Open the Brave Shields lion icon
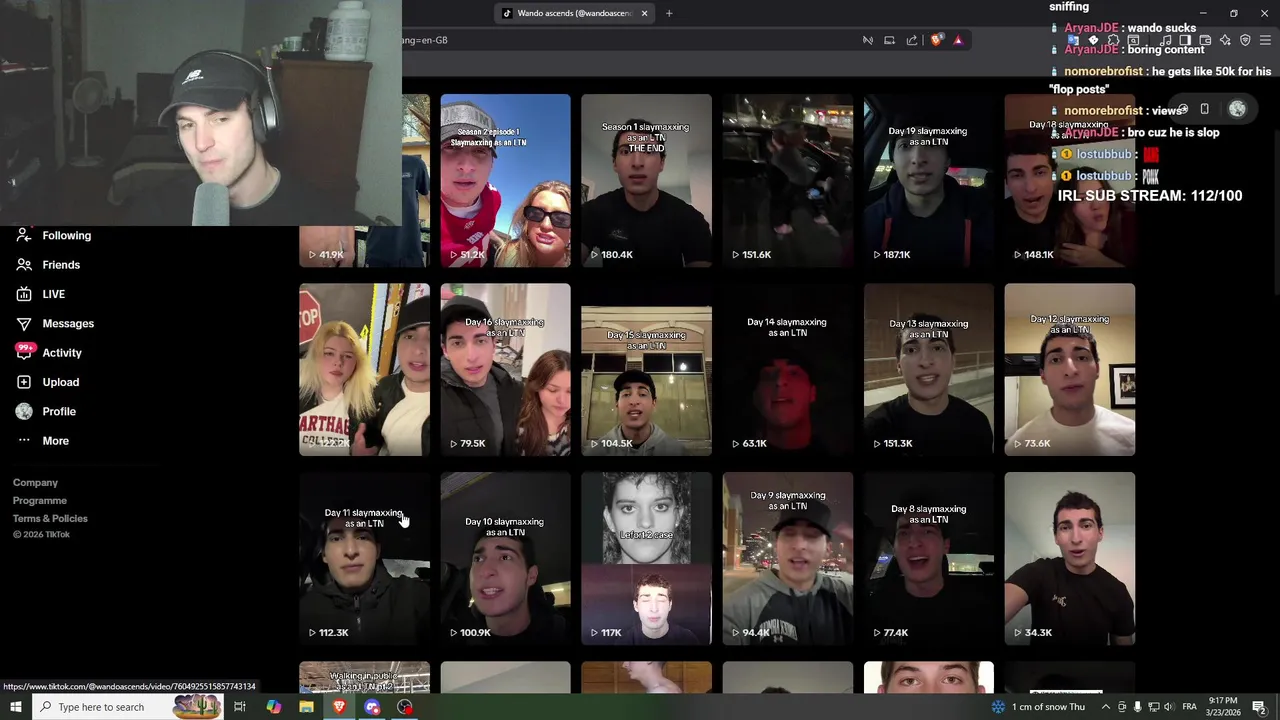1280x720 pixels. [x=936, y=40]
